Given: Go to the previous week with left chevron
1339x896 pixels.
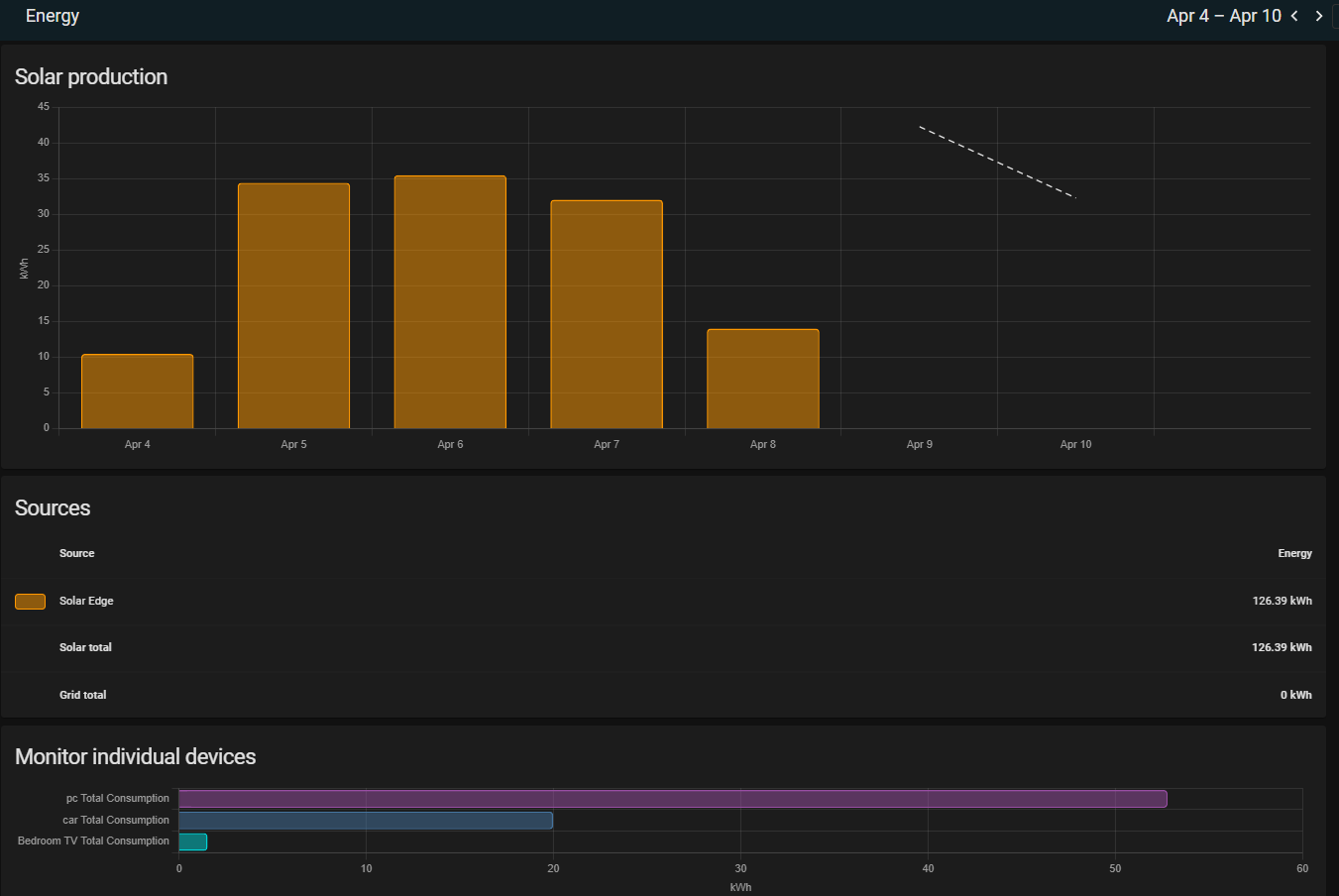Looking at the screenshot, I should [1294, 16].
